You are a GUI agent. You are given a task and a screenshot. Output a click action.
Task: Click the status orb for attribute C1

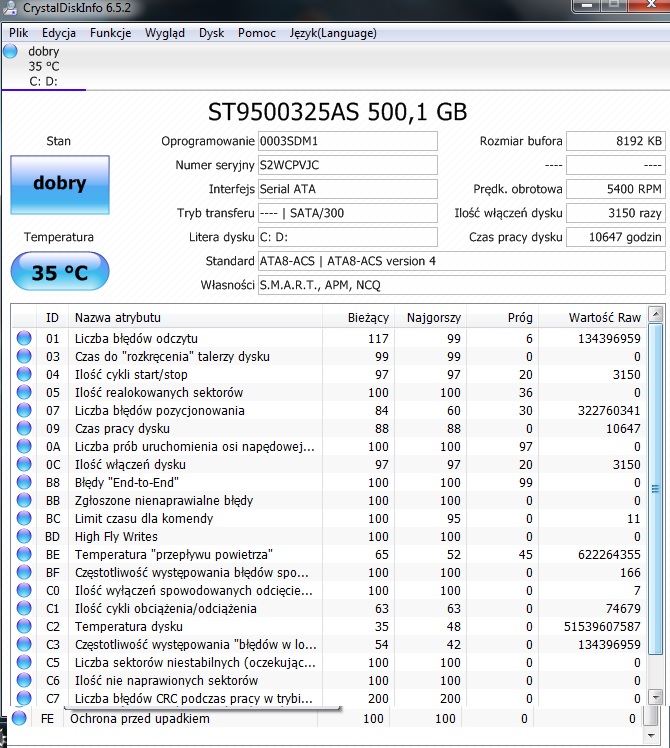(24, 608)
